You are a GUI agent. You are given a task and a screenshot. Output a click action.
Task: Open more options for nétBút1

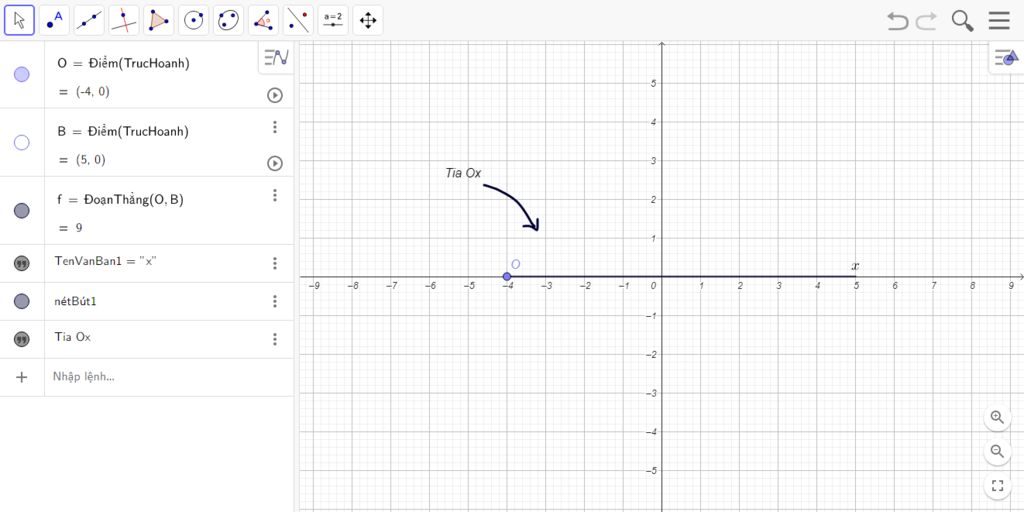pyautogui.click(x=275, y=301)
